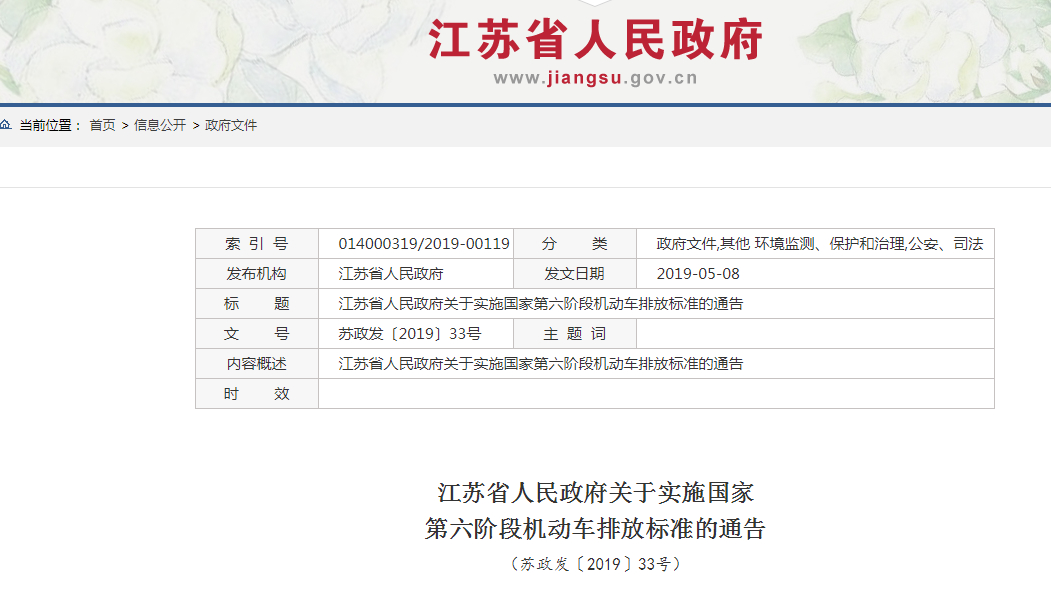
Task: Click the large bold document heading
Action: pyautogui.click(x=595, y=510)
